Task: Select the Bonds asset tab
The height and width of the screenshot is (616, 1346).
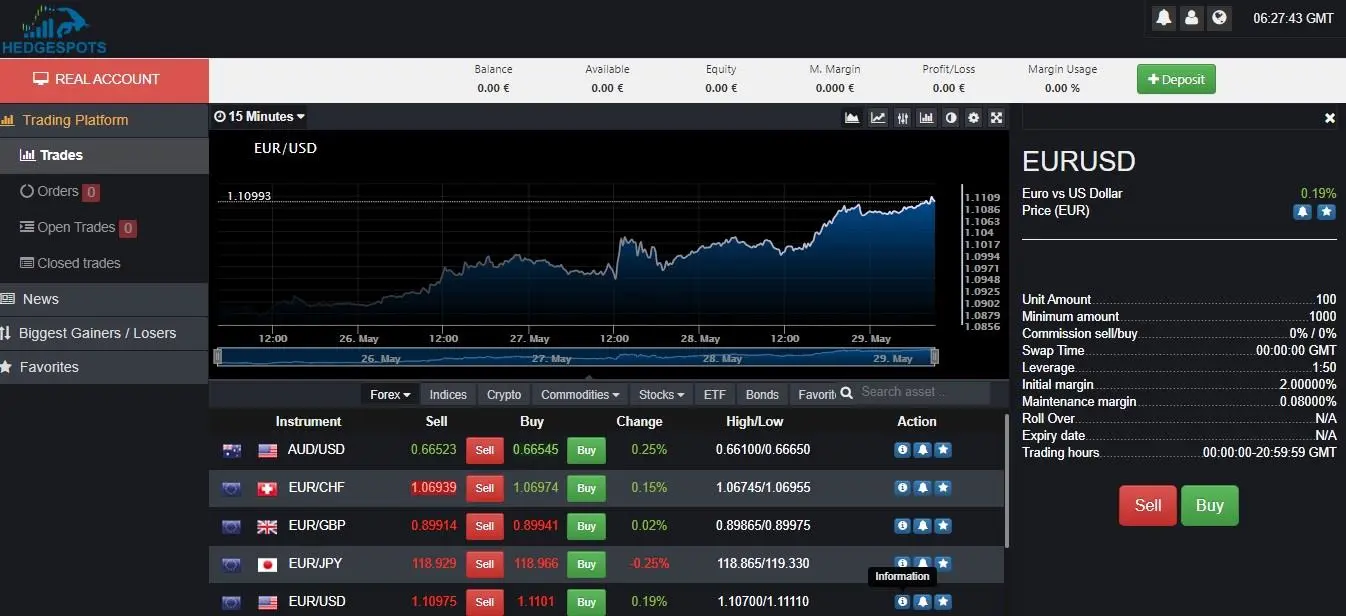Action: coord(762,395)
